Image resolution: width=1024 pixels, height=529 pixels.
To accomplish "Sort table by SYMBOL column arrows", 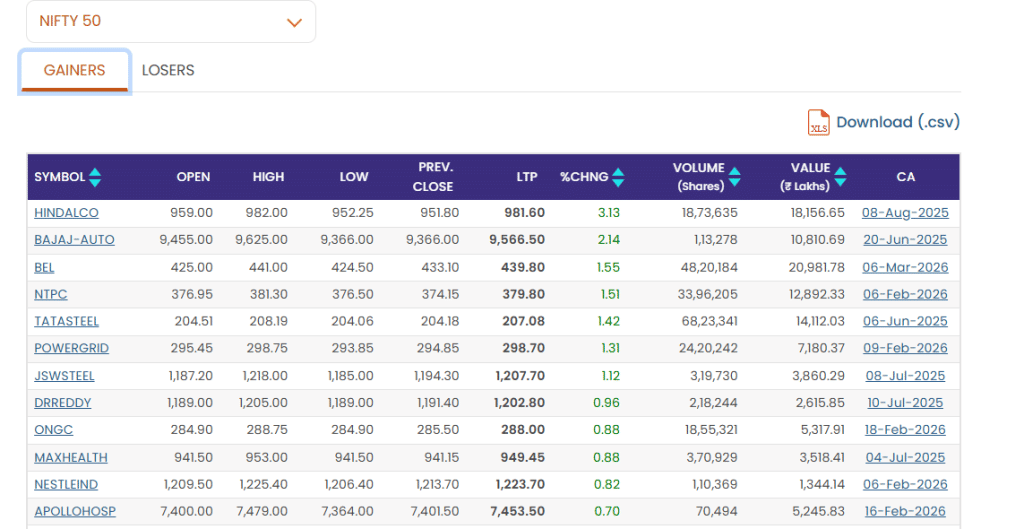I will (95, 177).
